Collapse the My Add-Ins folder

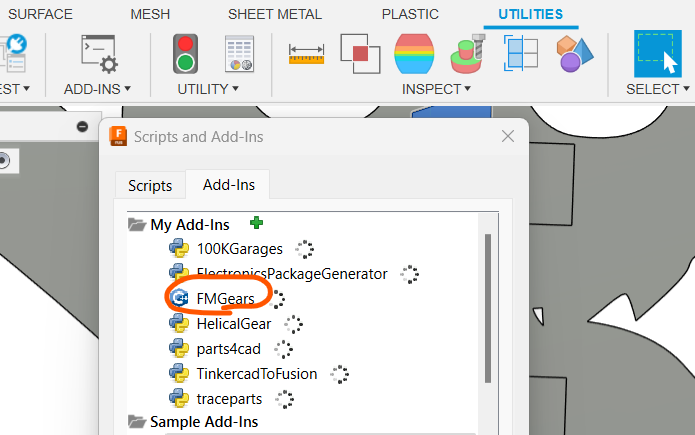pyautogui.click(x=137, y=225)
